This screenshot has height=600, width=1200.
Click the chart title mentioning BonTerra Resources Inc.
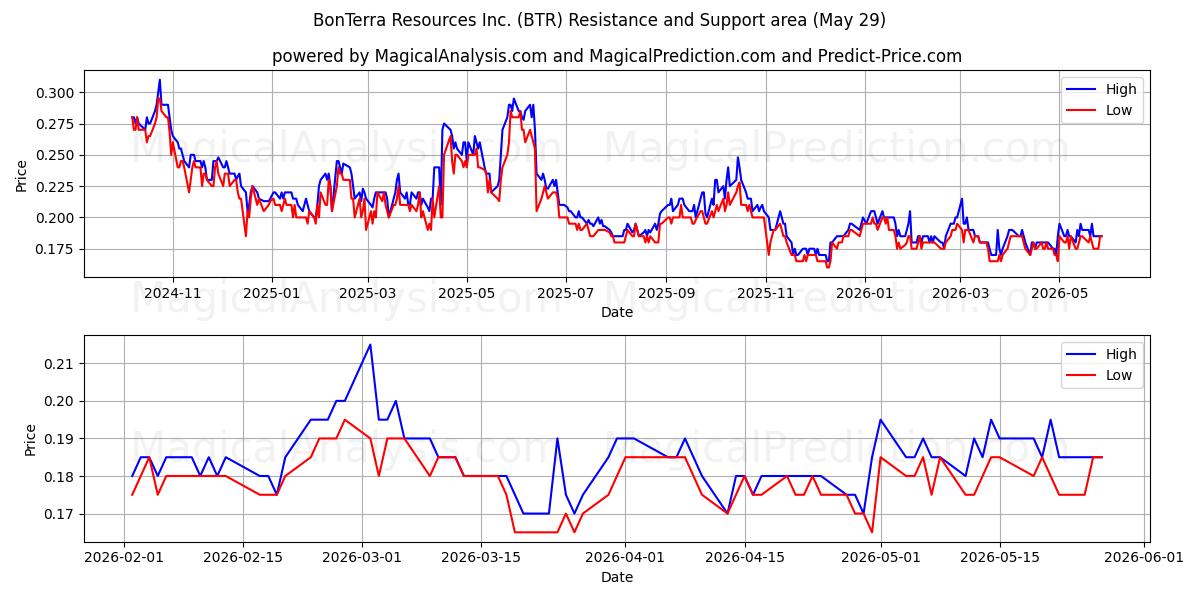pos(599,20)
